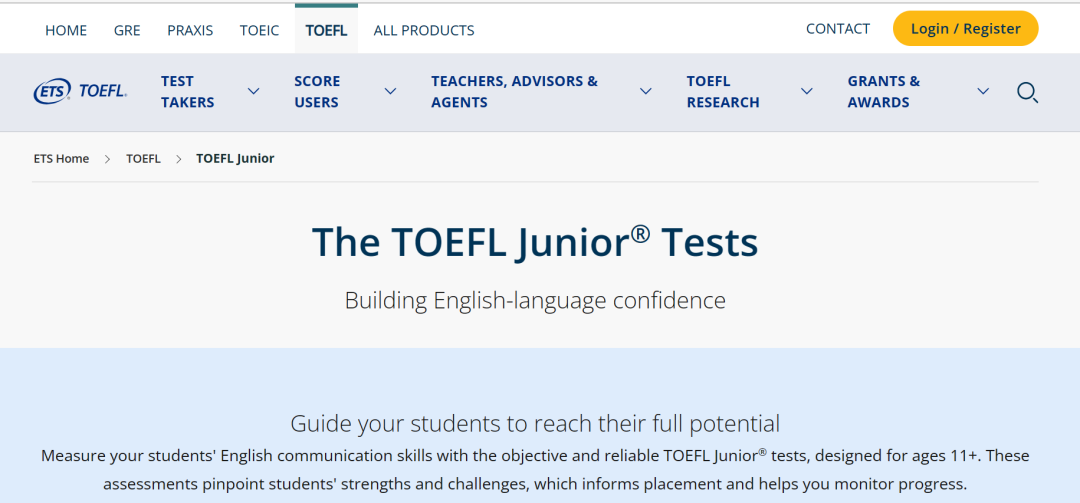This screenshot has width=1080, height=503.
Task: Click the Login / Register button
Action: (x=965, y=29)
